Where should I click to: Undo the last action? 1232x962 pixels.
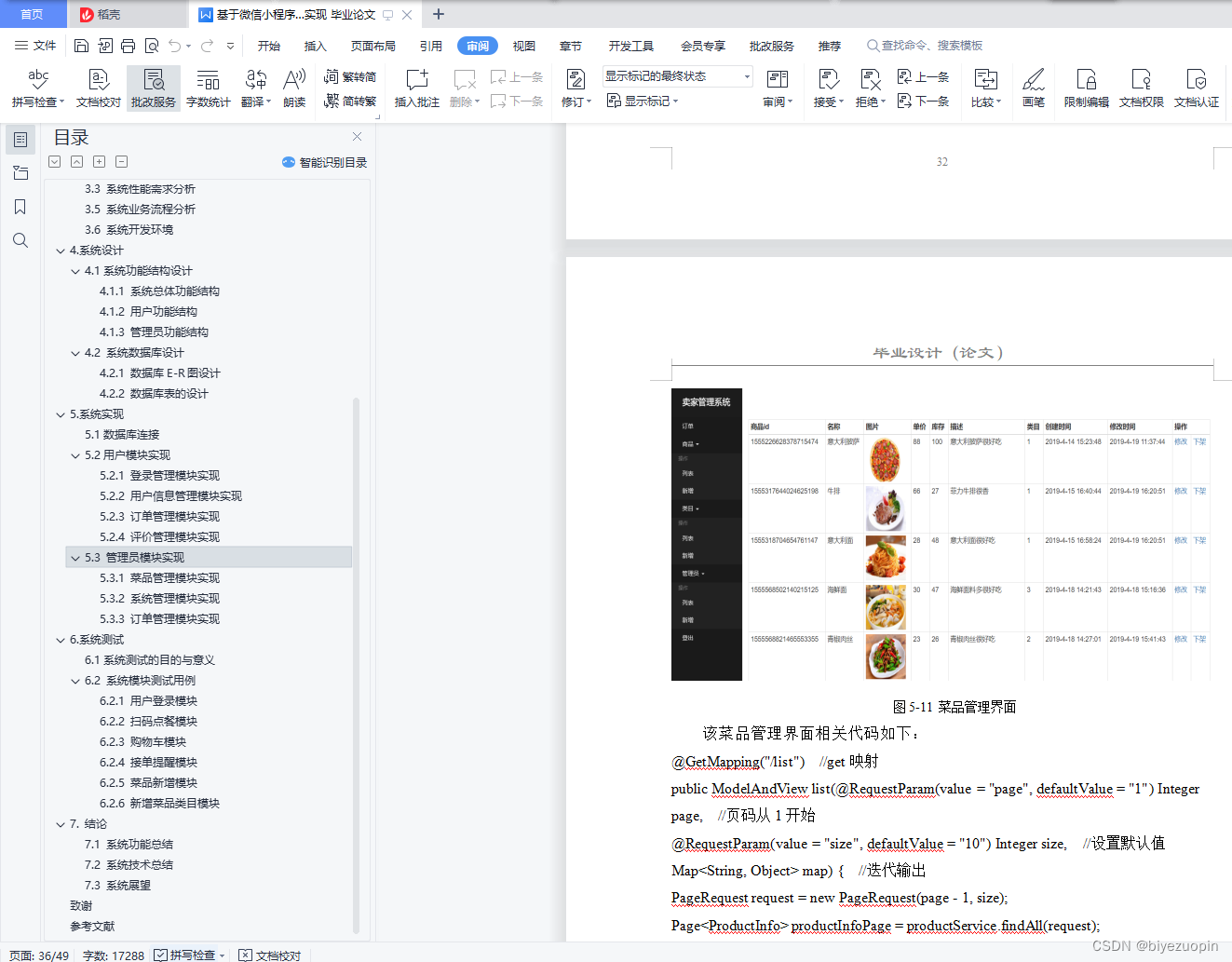coord(174,46)
